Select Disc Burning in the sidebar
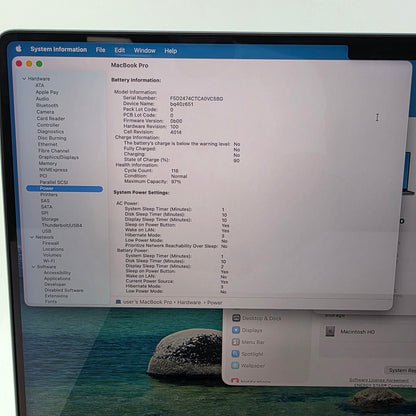 52,138
